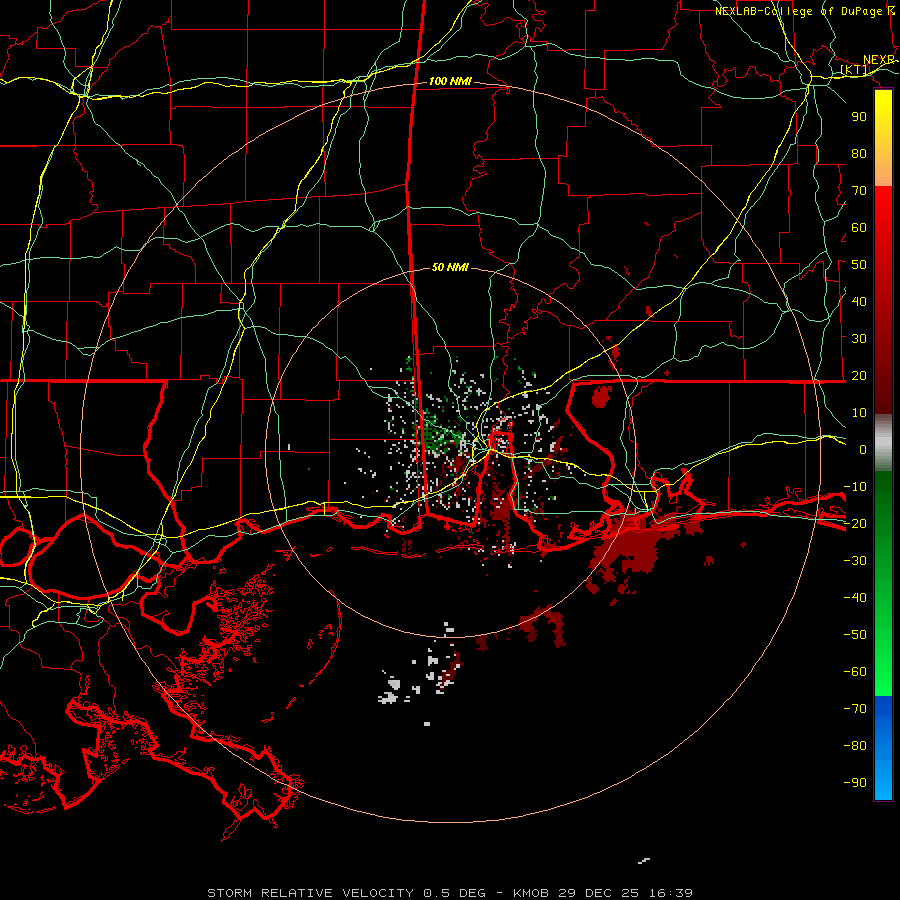900x900 pixels.
Task: Click the NEXR label above the scale
Action: tap(879, 60)
